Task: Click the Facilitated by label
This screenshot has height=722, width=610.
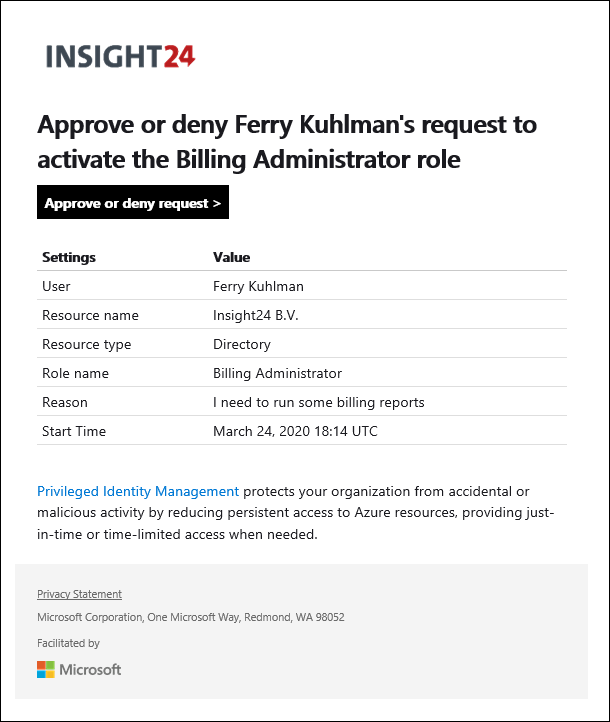Action: pyautogui.click(x=68, y=643)
